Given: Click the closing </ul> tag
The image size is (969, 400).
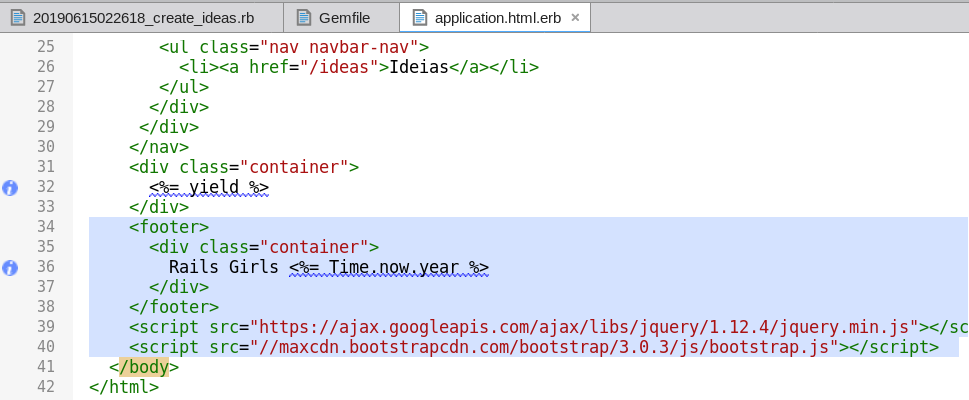Looking at the screenshot, I should 184,87.
